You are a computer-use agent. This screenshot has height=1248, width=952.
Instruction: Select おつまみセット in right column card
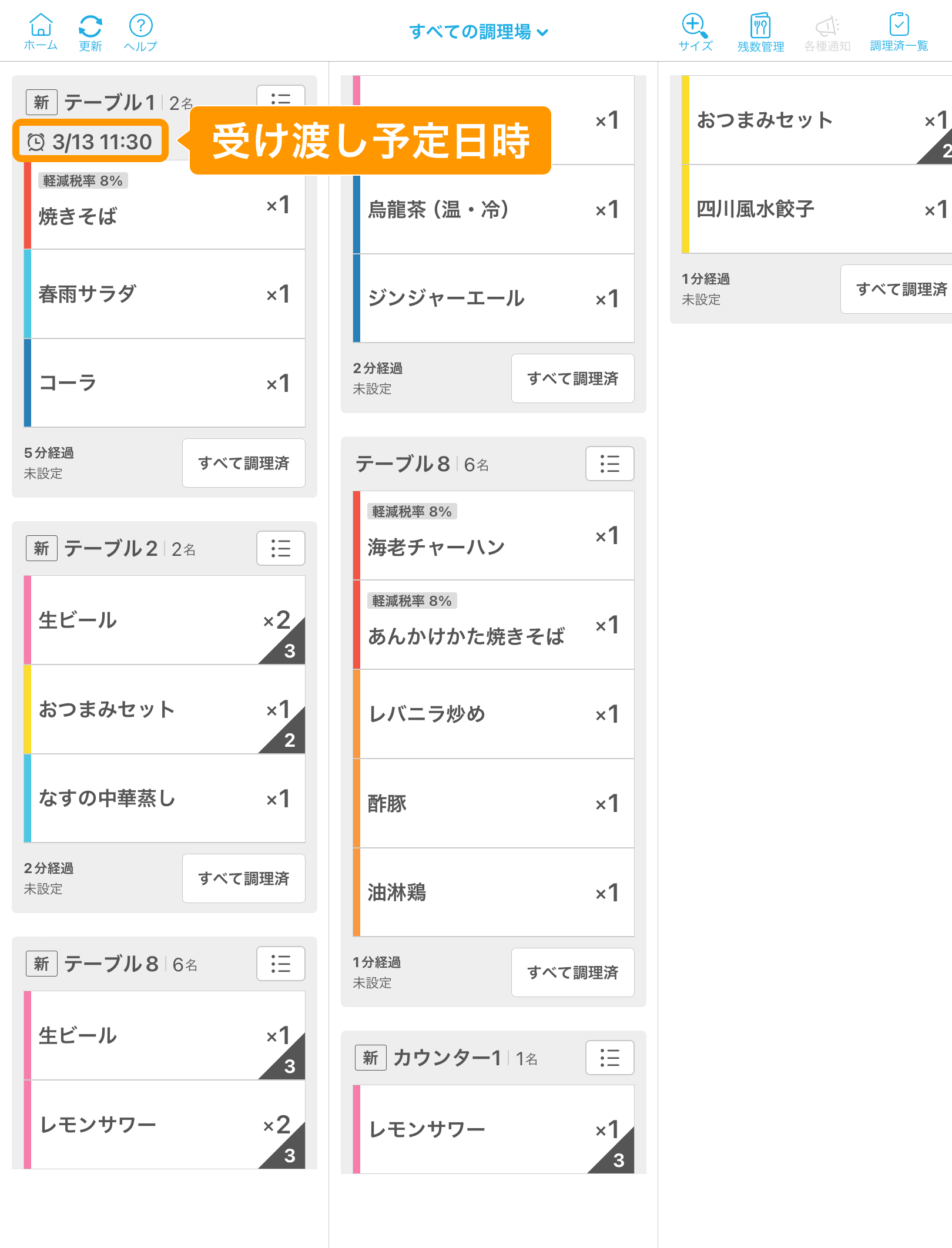coord(817,120)
